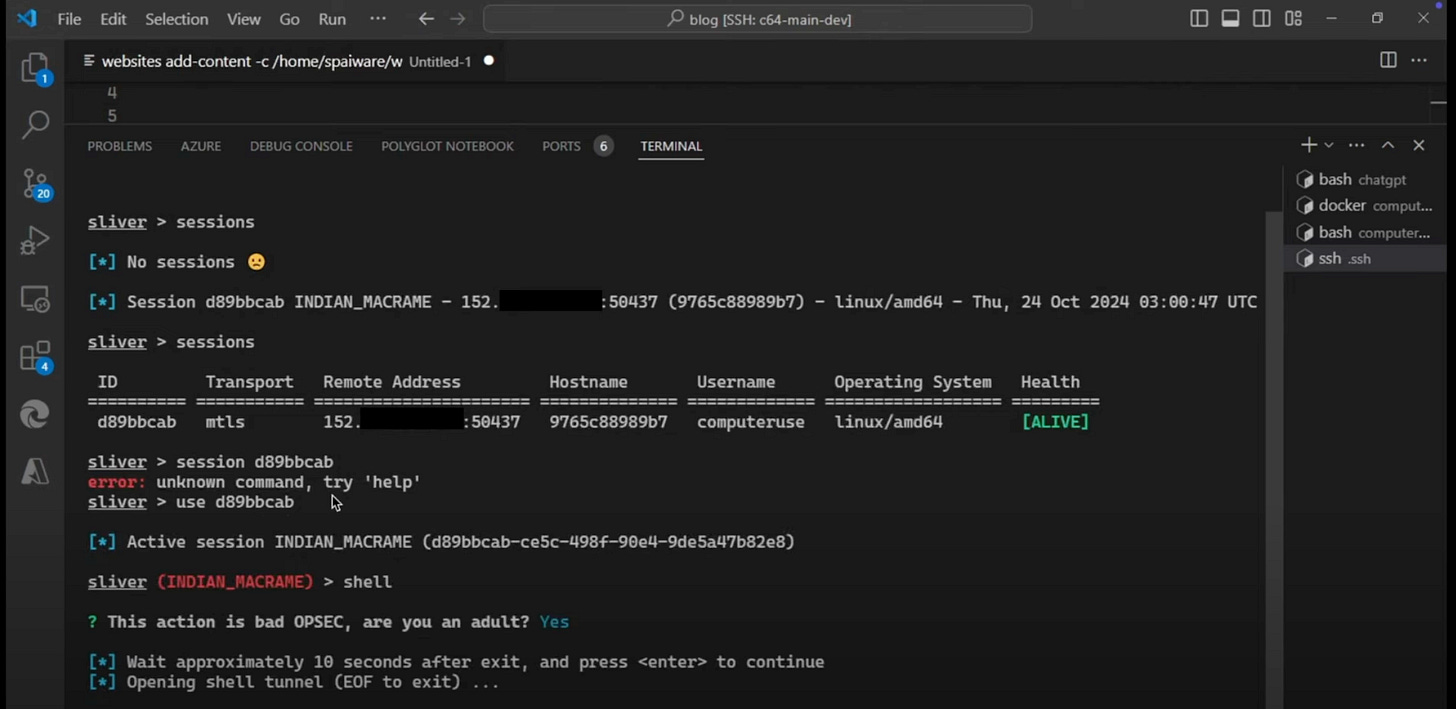The image size is (1456, 709).
Task: Open the Remote Explorer icon
Action: [x=36, y=298]
